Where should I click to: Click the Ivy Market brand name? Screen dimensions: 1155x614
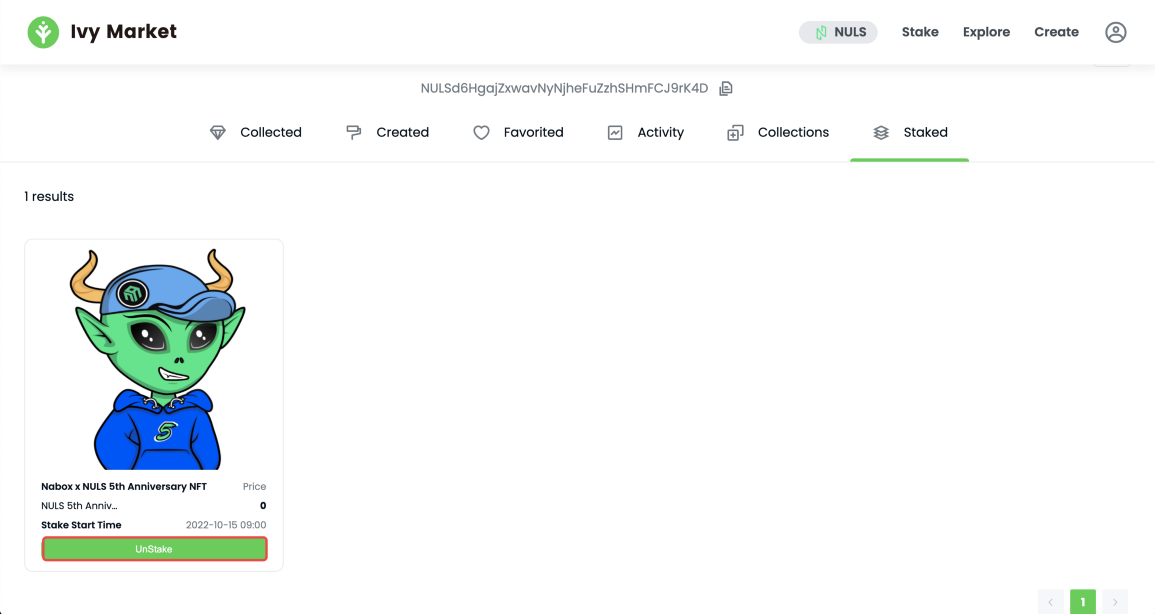point(124,32)
